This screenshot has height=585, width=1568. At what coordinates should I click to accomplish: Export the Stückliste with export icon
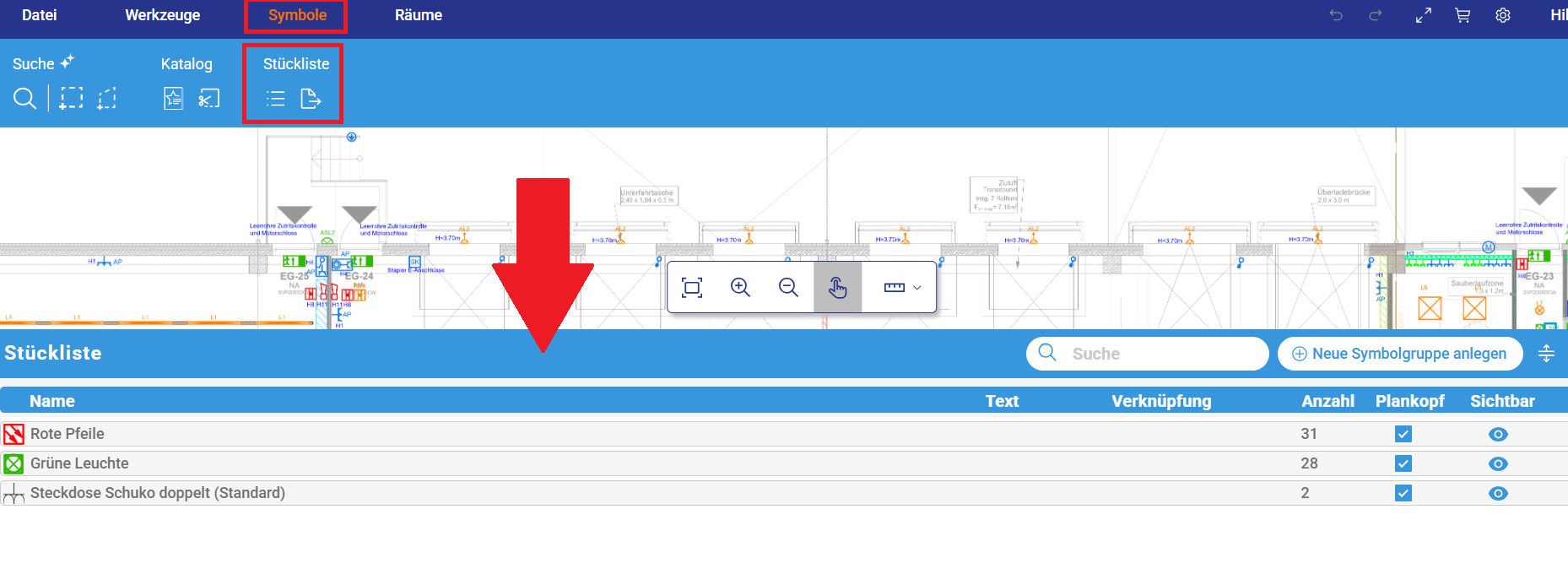(x=311, y=99)
